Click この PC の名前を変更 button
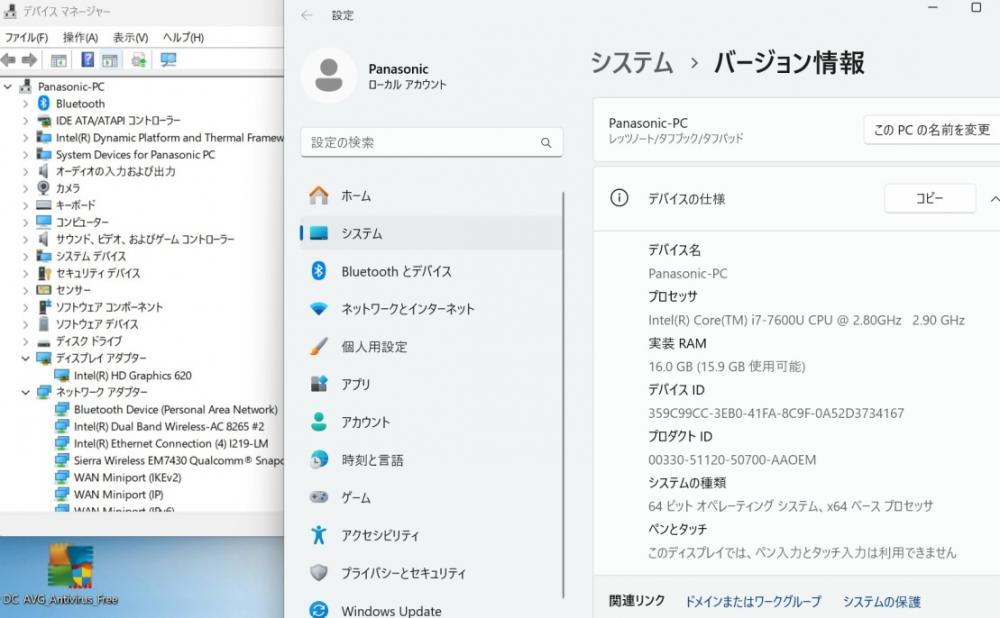Image resolution: width=1000 pixels, height=618 pixels. tap(932, 130)
